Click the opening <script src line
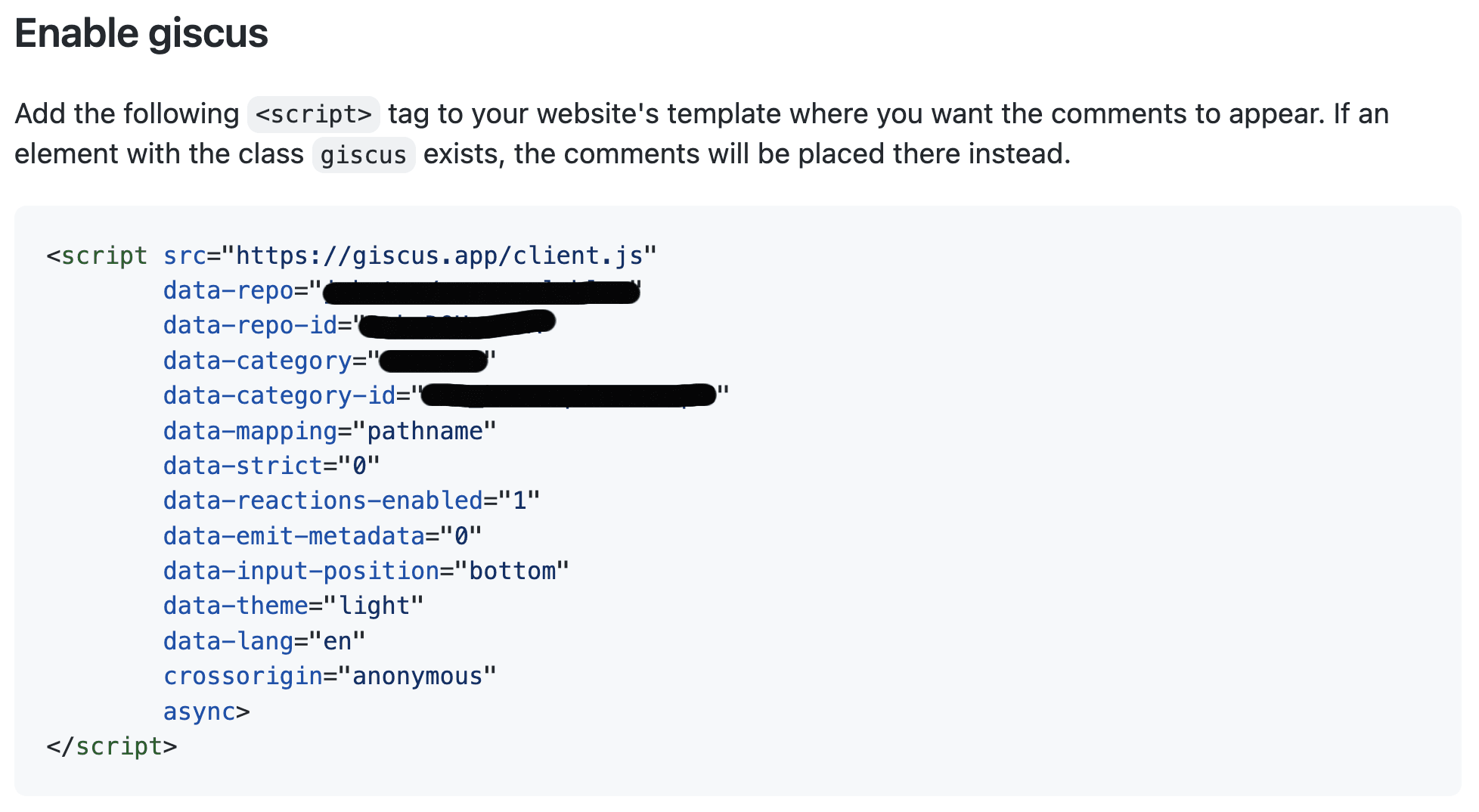Viewport: 1479px width, 812px height. pos(352,256)
